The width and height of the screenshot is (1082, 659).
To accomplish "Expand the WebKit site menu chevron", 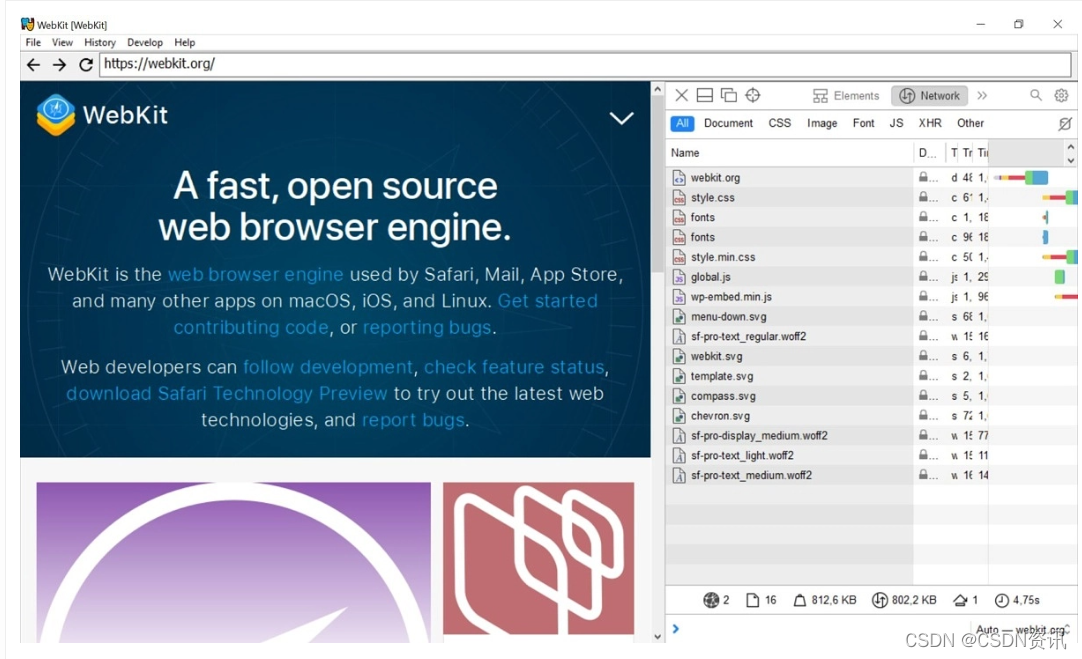I will coord(621,118).
